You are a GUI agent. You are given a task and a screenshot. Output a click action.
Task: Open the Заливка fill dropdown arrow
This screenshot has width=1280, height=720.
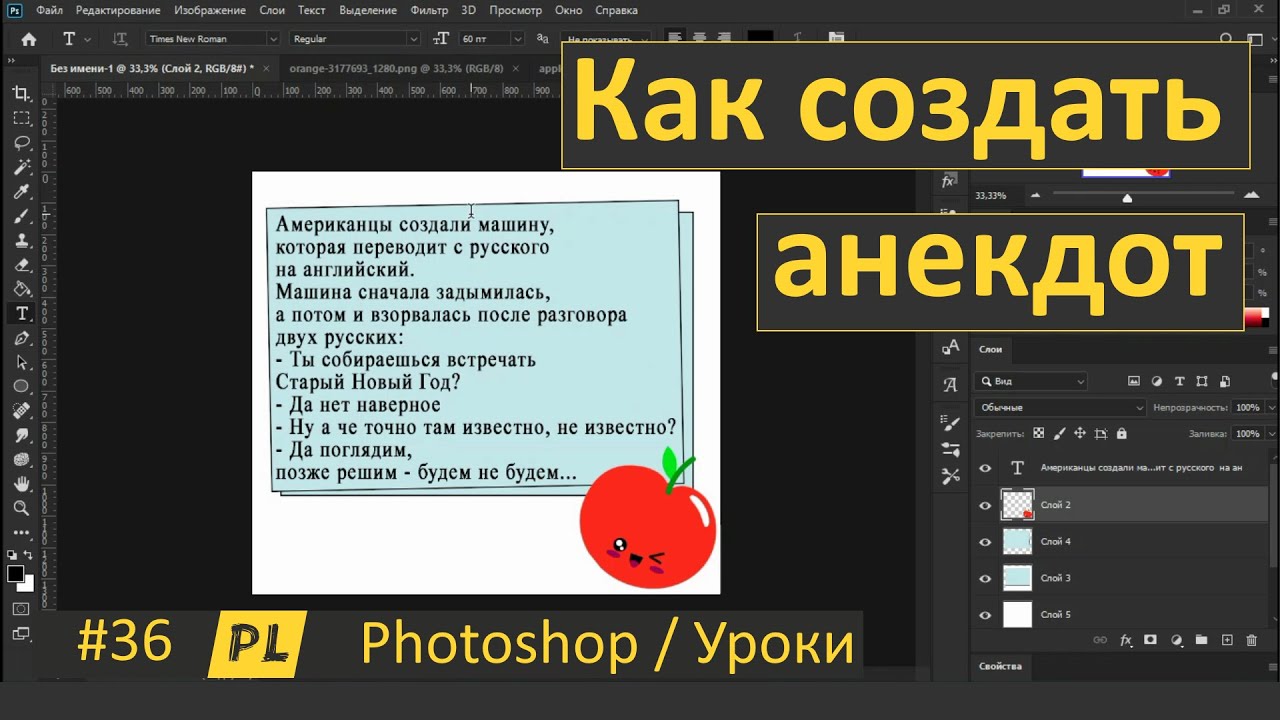pos(1271,434)
